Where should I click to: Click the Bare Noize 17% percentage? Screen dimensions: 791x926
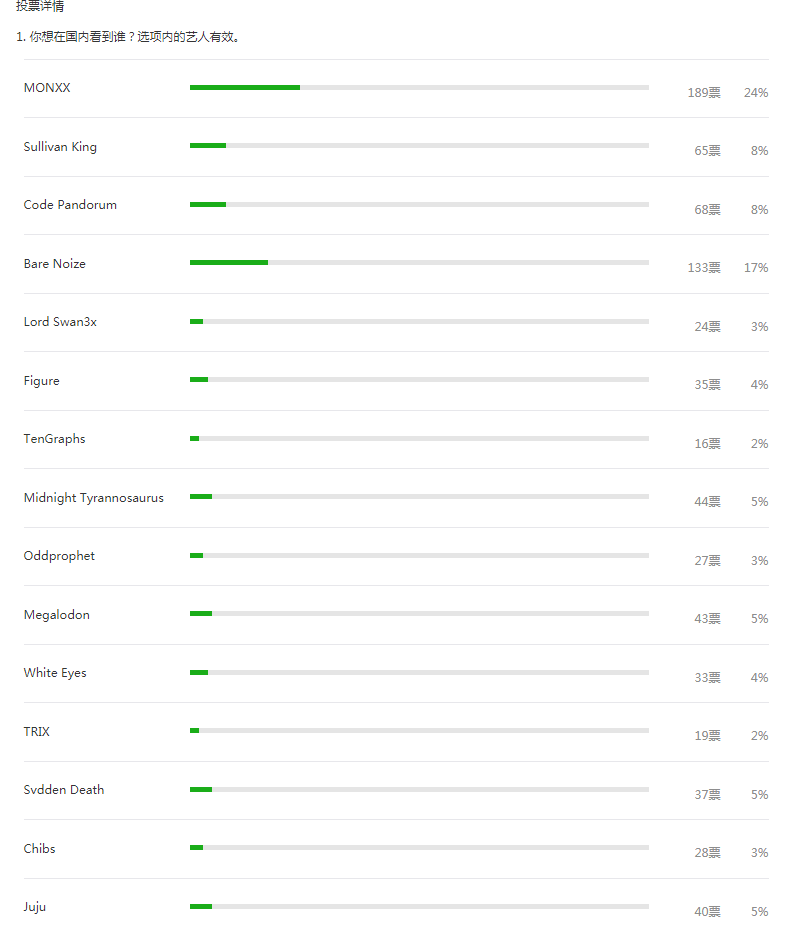pos(756,268)
